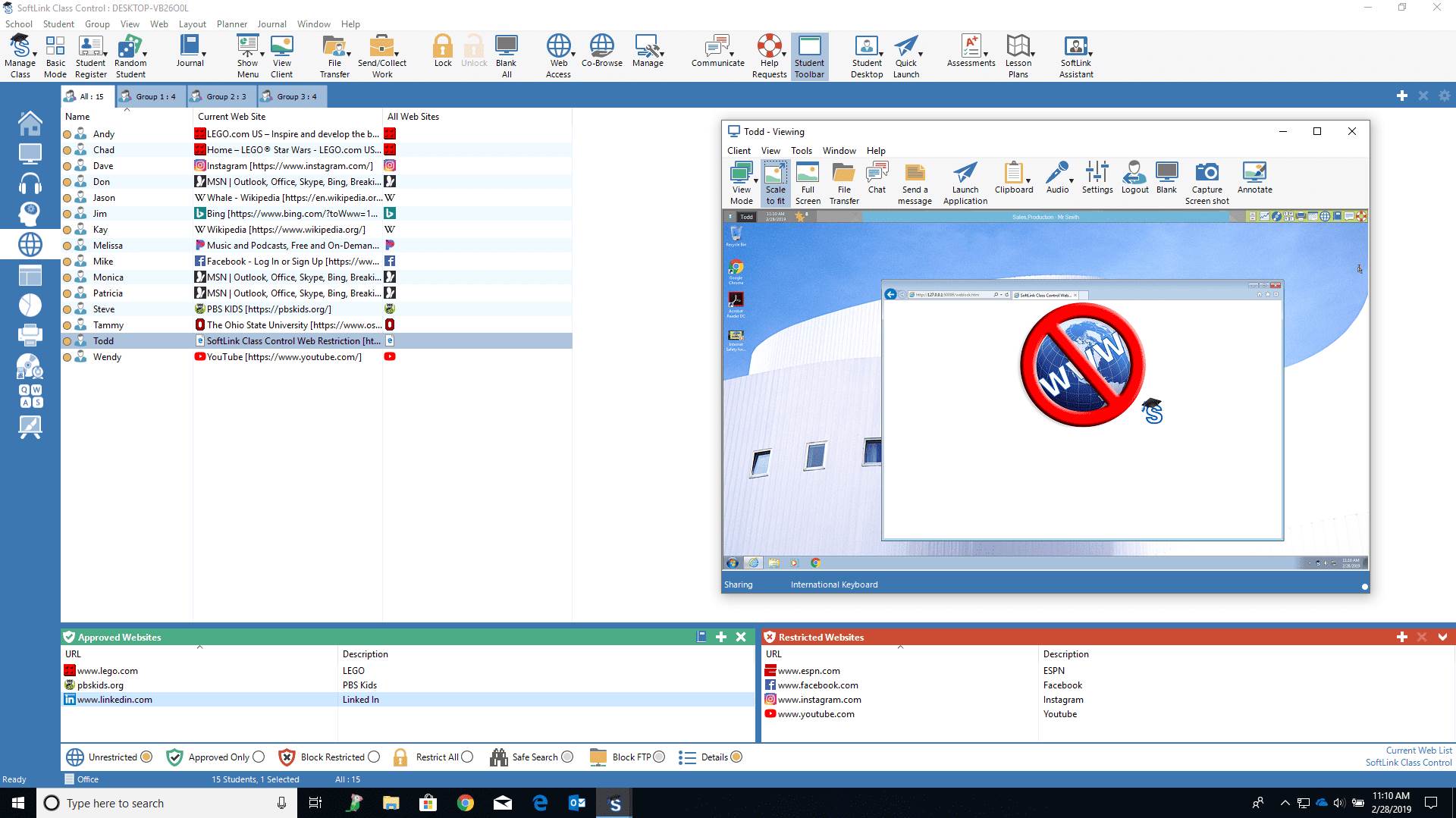Screen dimensions: 1456x818
Task: Click Capture Screen shot icon
Action: (x=1207, y=183)
